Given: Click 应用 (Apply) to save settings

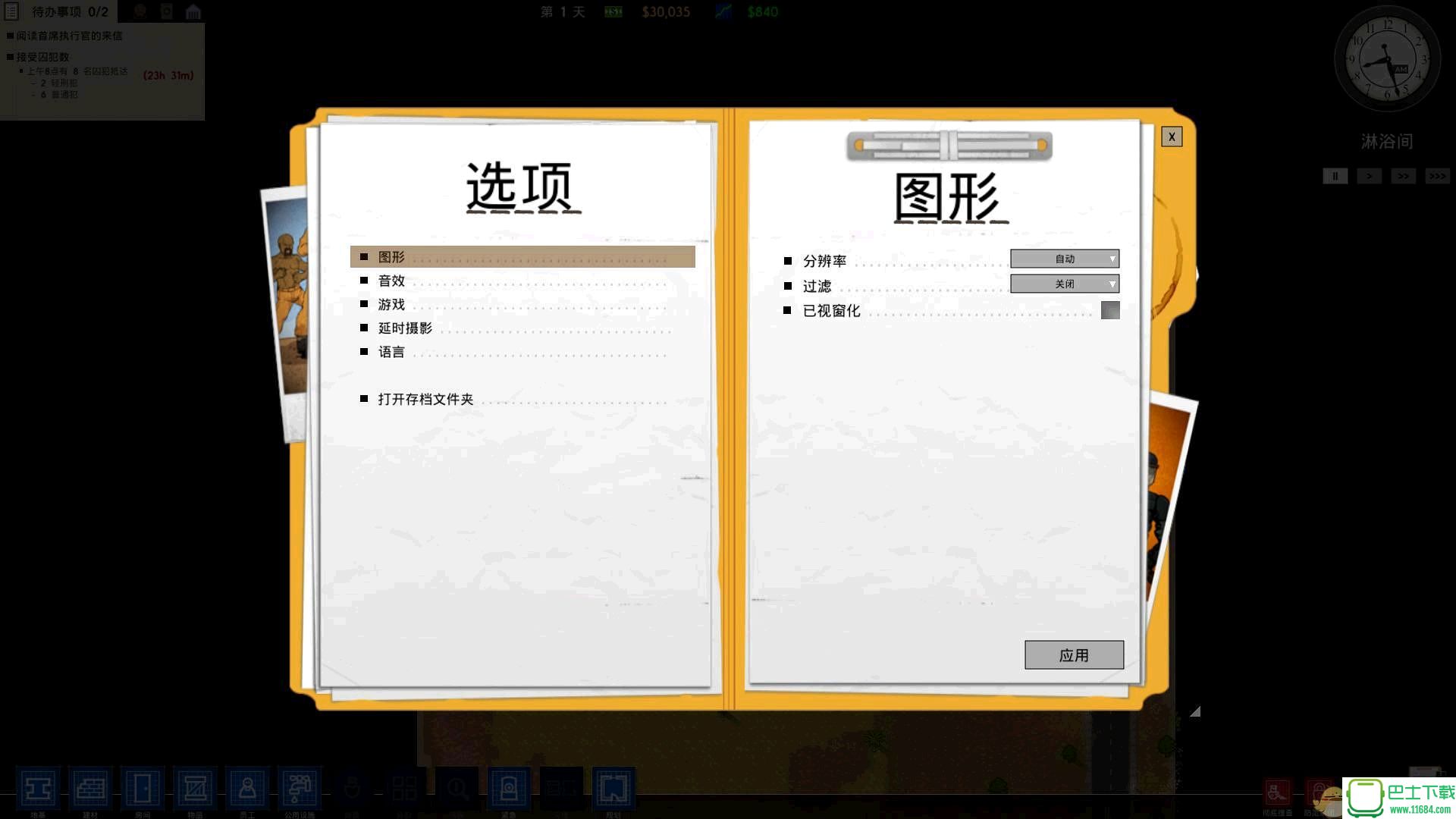Looking at the screenshot, I should point(1073,655).
